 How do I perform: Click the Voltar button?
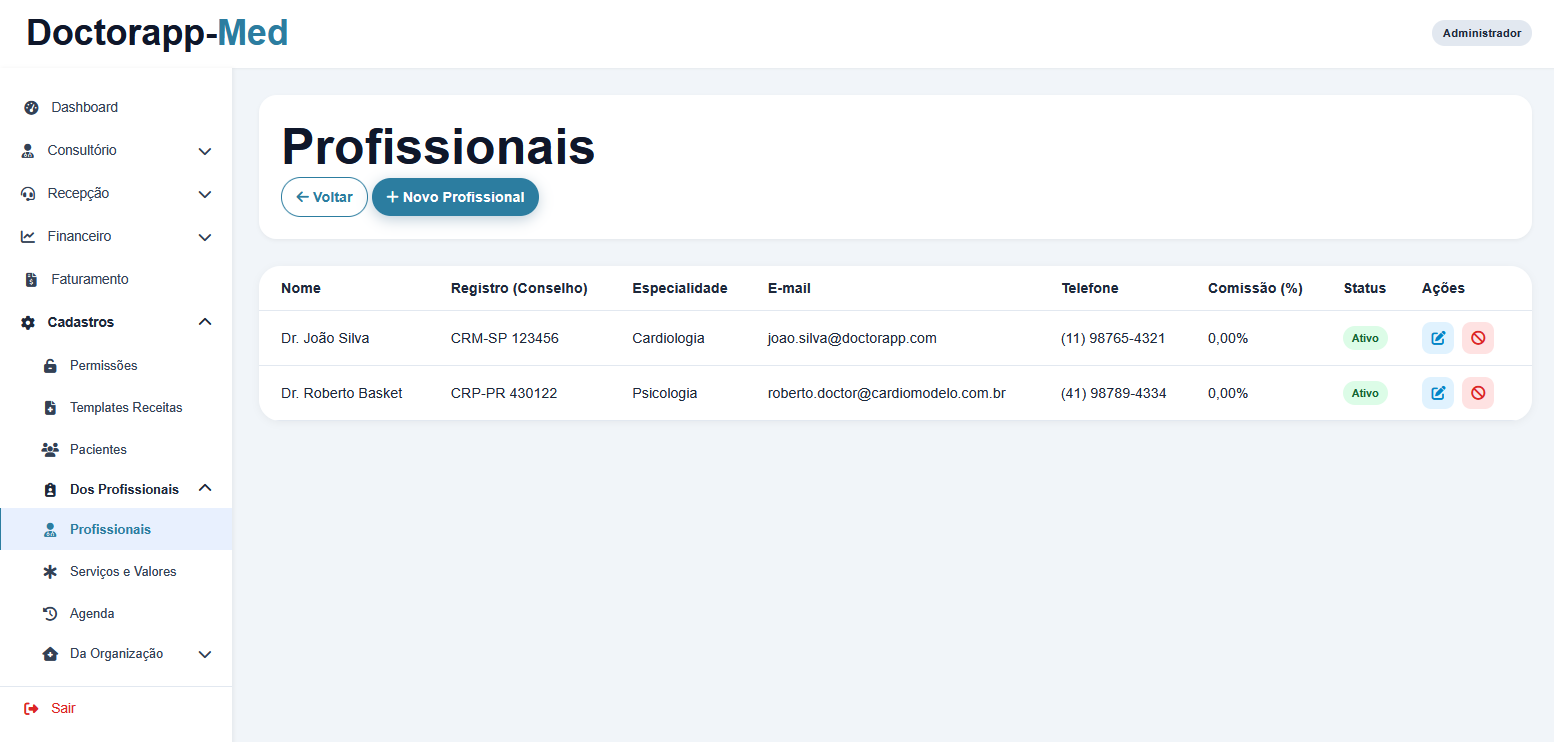pos(324,197)
